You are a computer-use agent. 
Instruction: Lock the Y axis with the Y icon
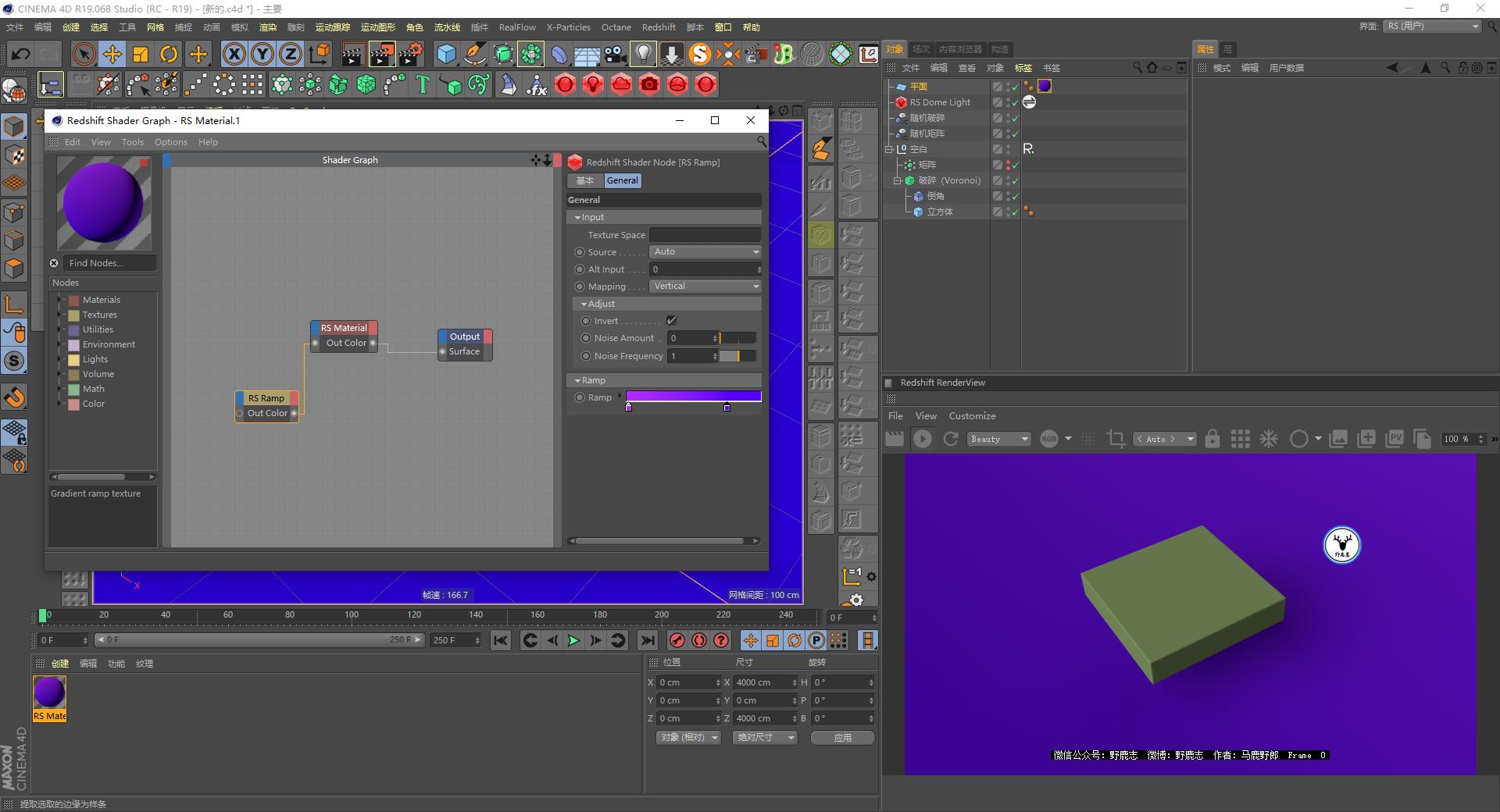[x=262, y=54]
